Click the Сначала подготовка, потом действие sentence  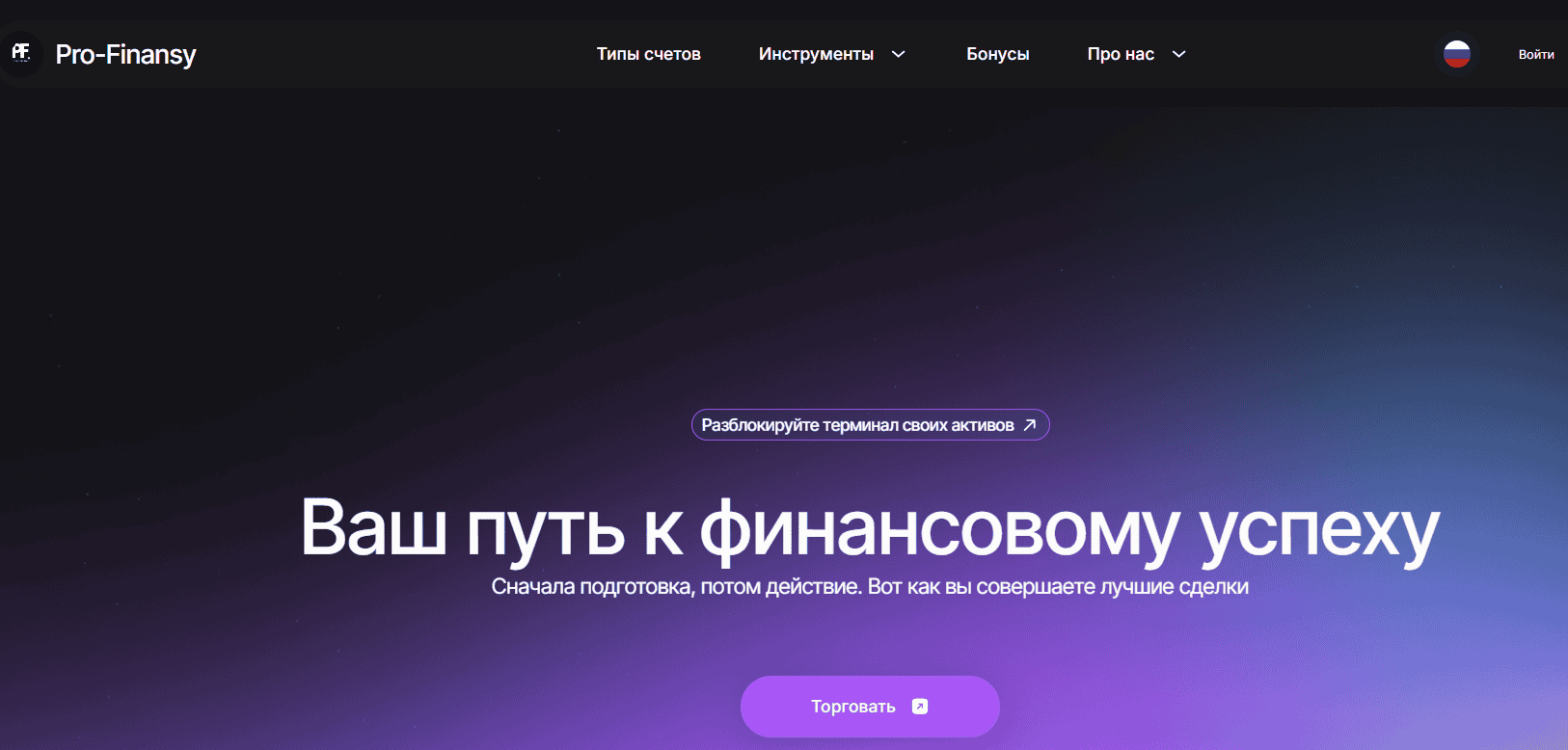676,587
